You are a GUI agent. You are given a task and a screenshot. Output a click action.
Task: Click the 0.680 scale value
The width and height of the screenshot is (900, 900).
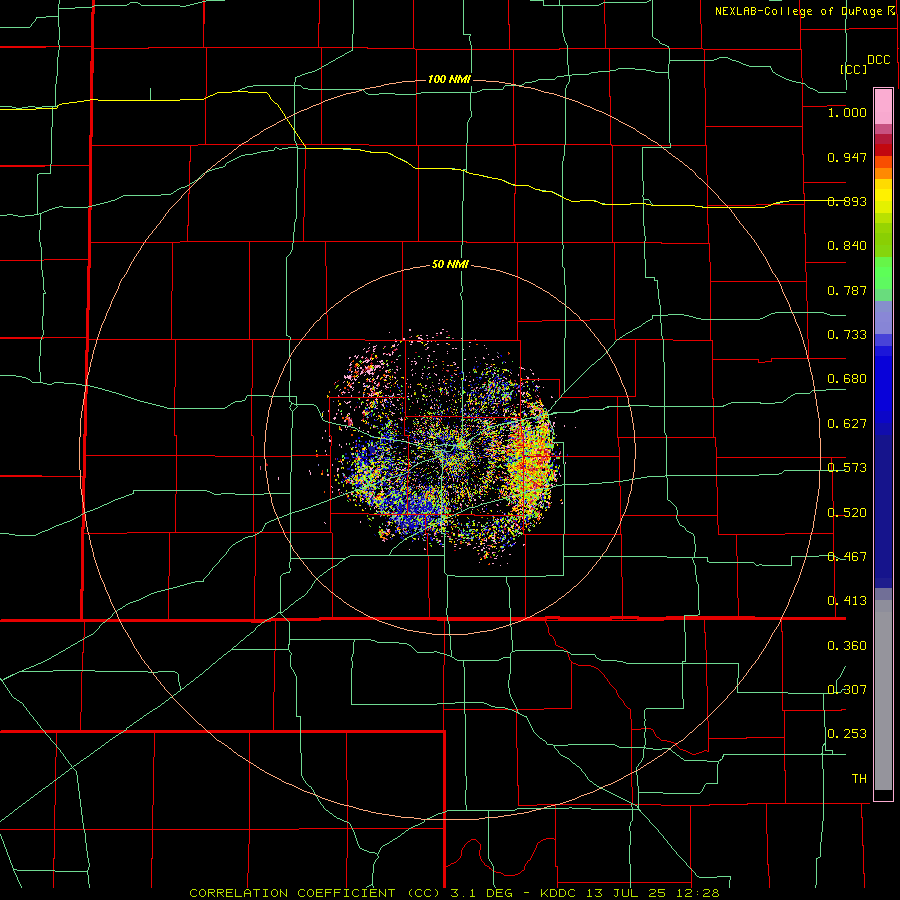click(x=847, y=379)
